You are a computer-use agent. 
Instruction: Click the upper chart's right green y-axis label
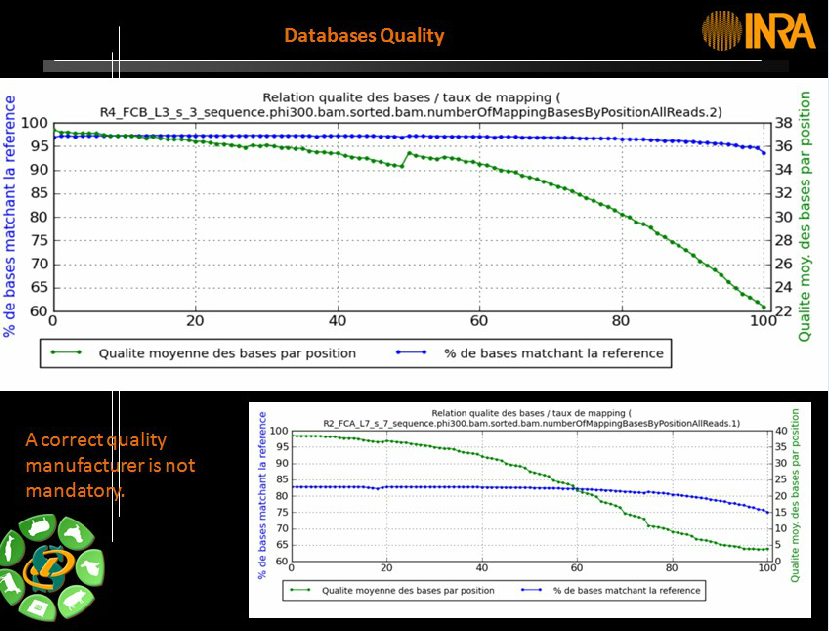(805, 216)
